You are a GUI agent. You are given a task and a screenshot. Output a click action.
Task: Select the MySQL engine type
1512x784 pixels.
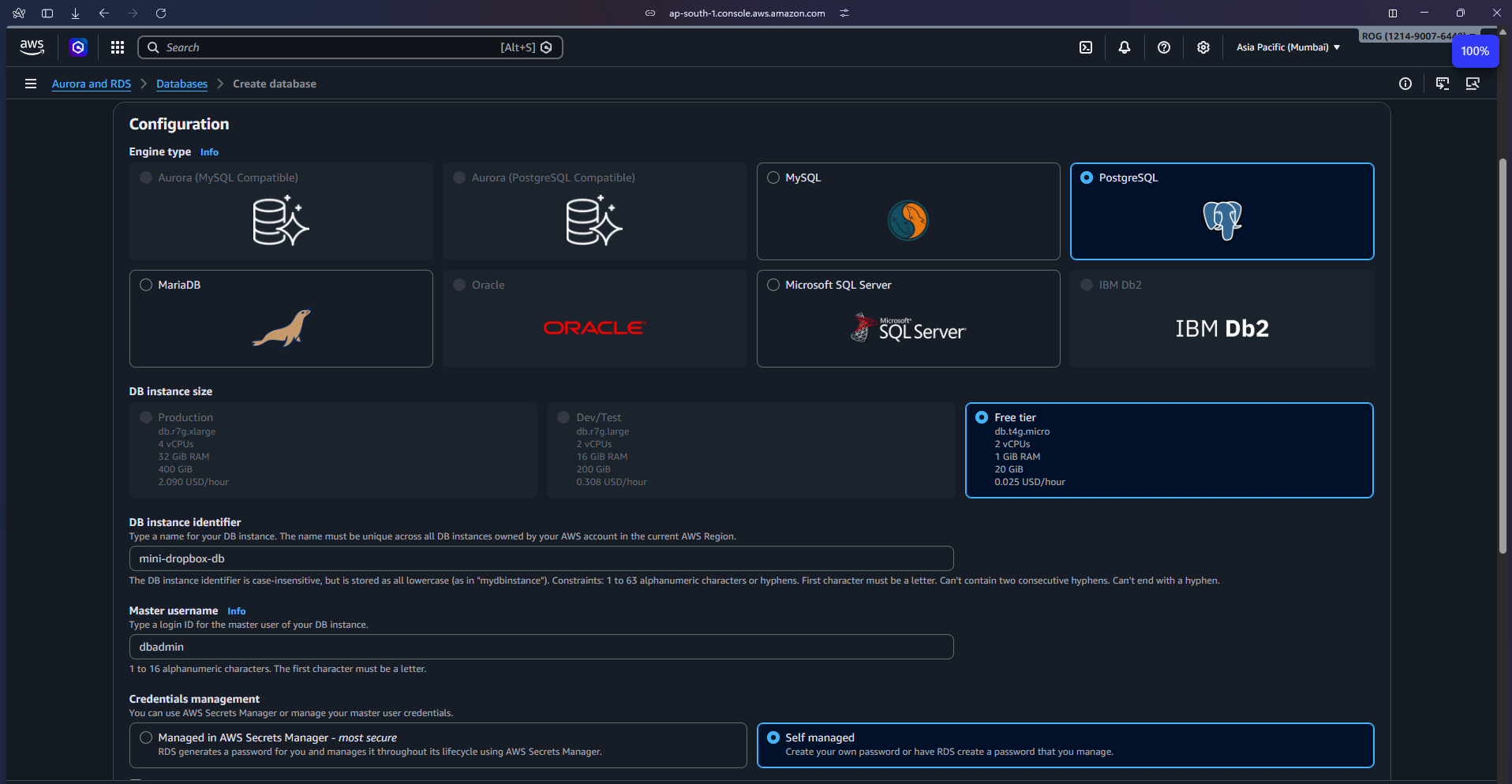(773, 177)
